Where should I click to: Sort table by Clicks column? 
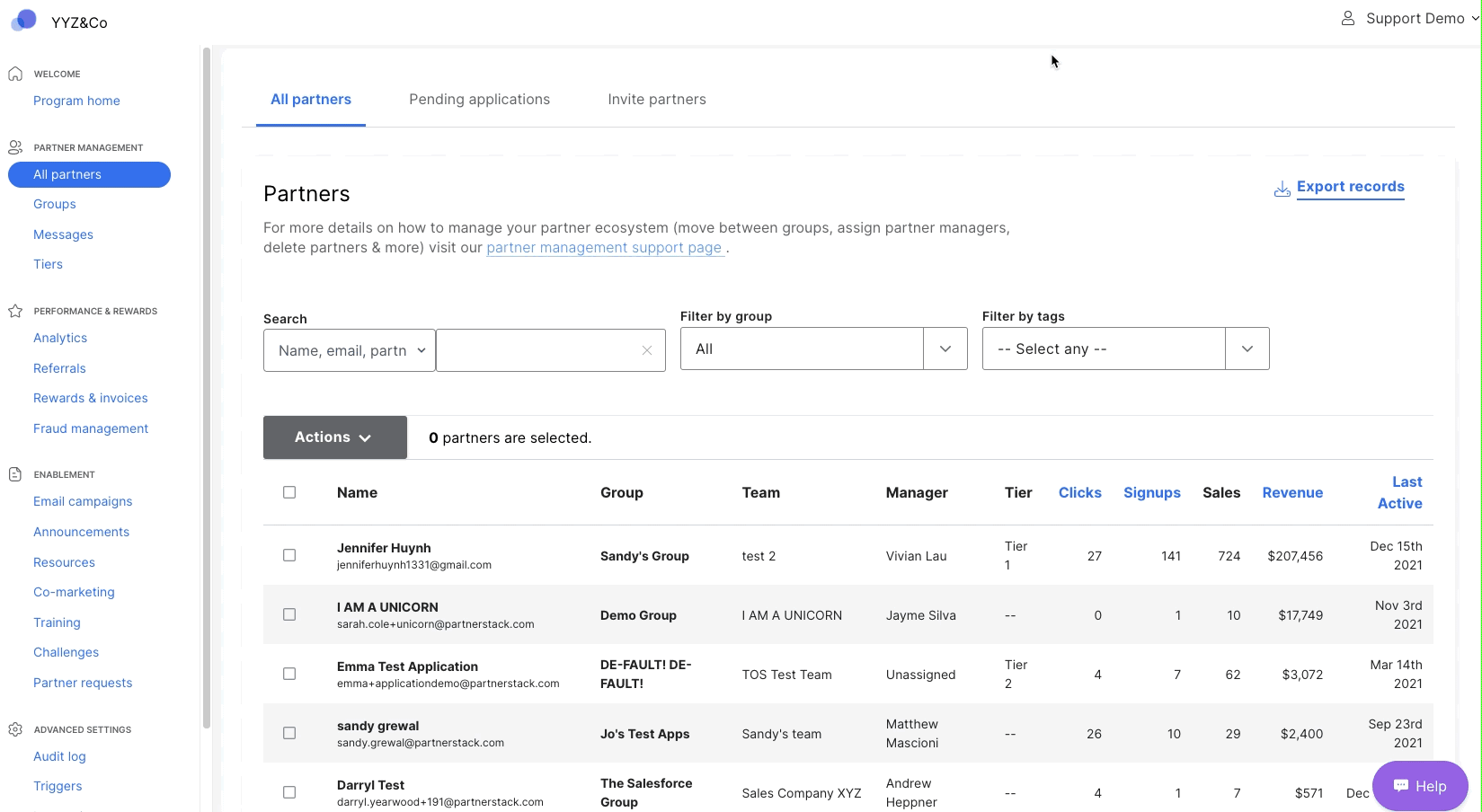pyautogui.click(x=1079, y=492)
